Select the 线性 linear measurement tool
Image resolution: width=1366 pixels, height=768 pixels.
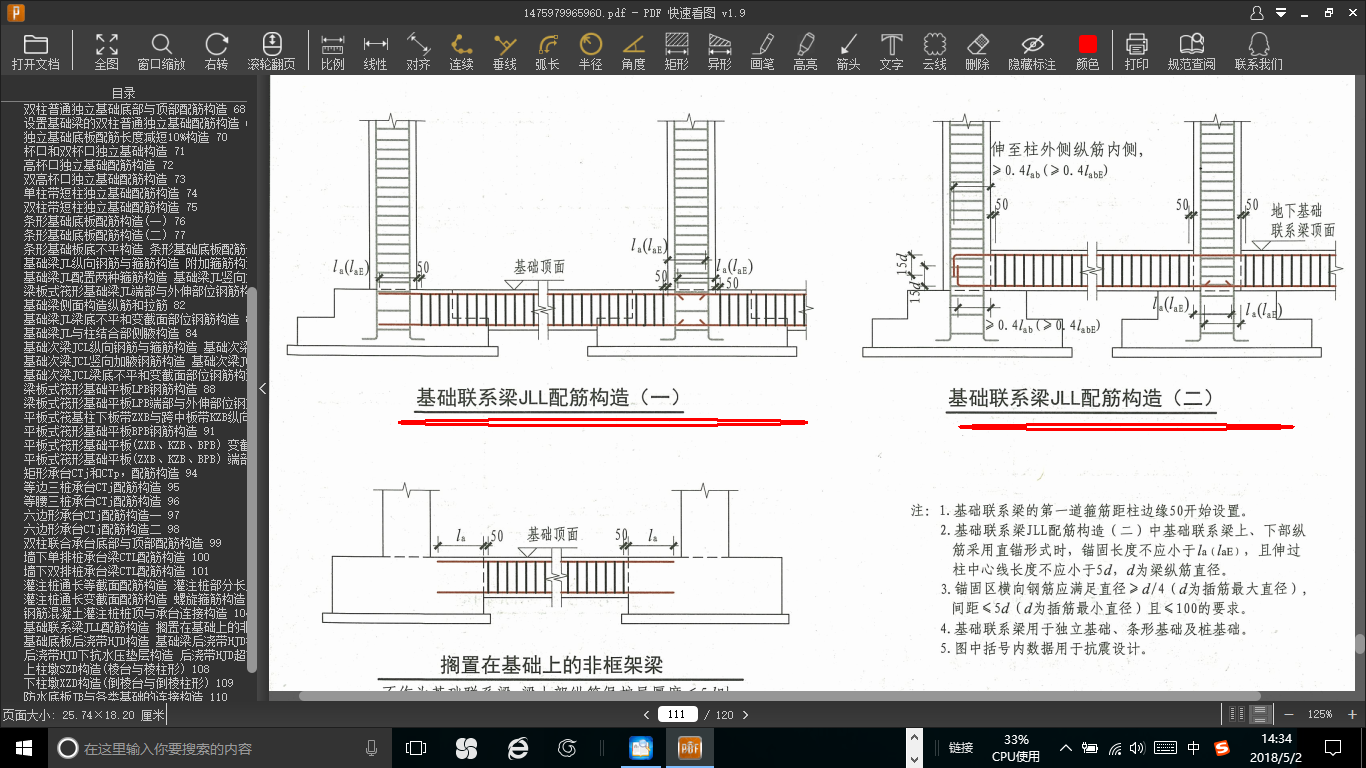coord(376,51)
